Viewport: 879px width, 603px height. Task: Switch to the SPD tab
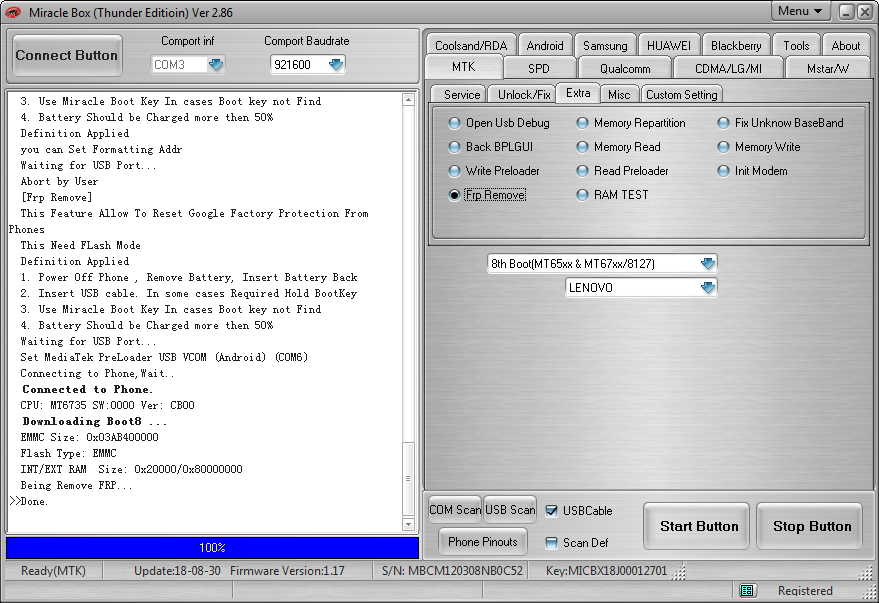[x=539, y=68]
